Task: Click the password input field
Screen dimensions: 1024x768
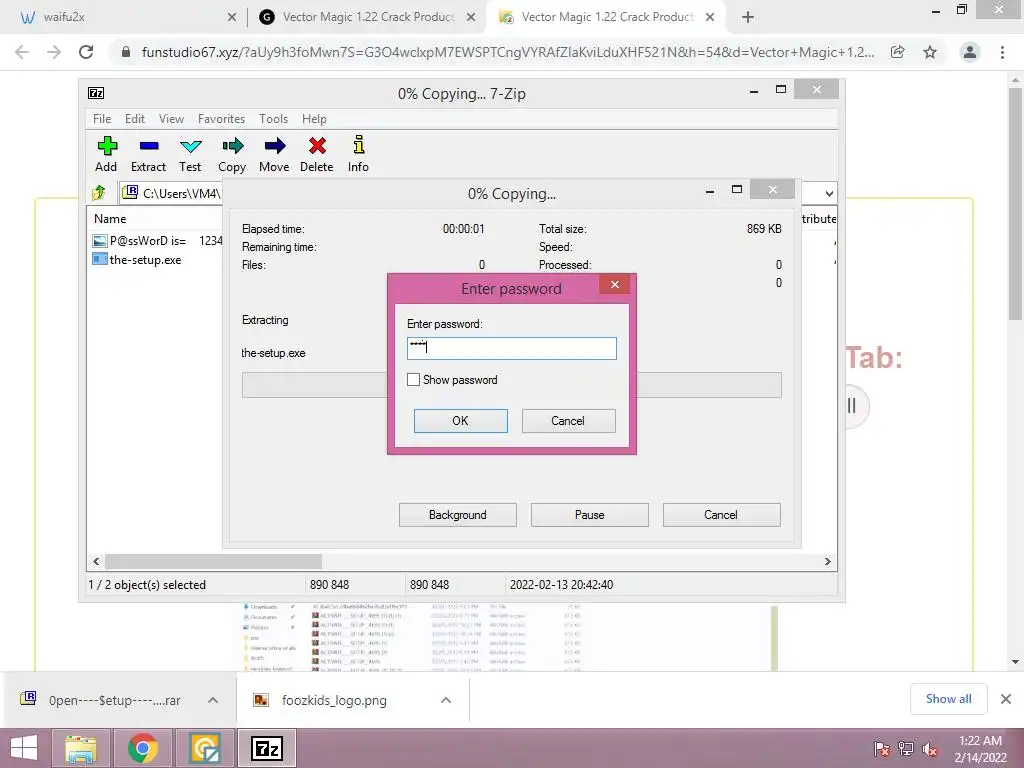Action: (511, 348)
